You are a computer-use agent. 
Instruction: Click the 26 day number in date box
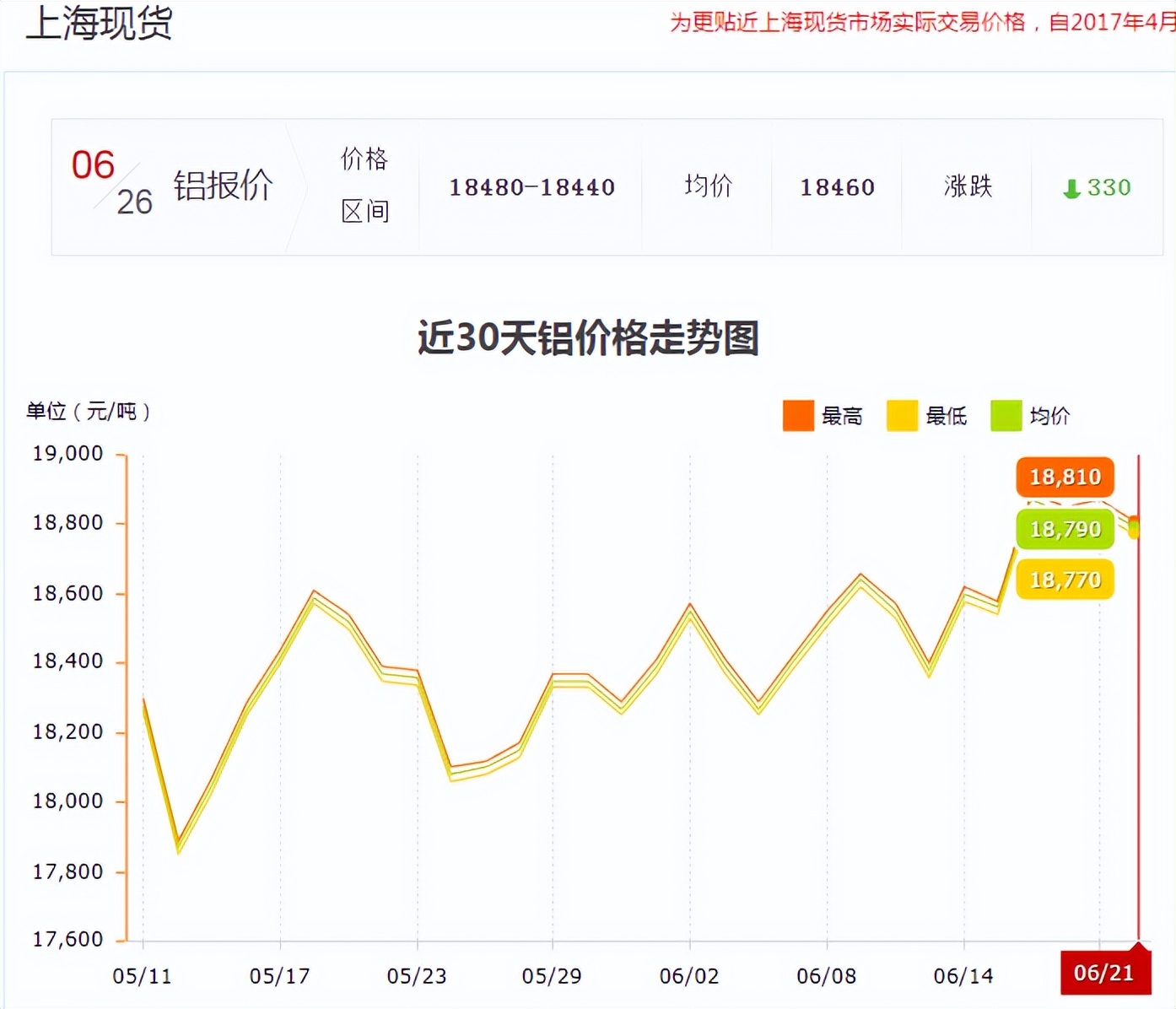(134, 202)
